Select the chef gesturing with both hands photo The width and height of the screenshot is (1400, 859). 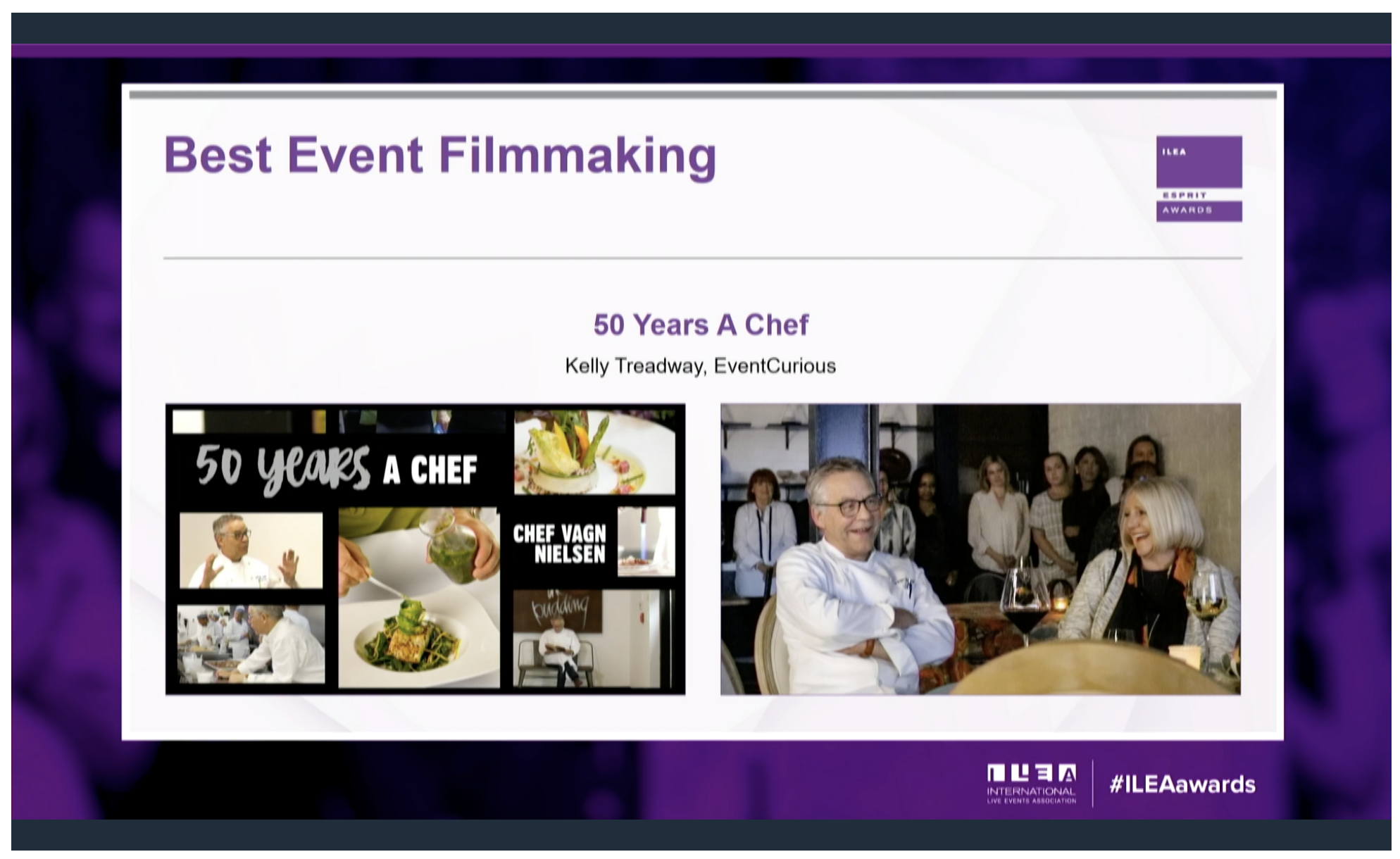[x=251, y=550]
